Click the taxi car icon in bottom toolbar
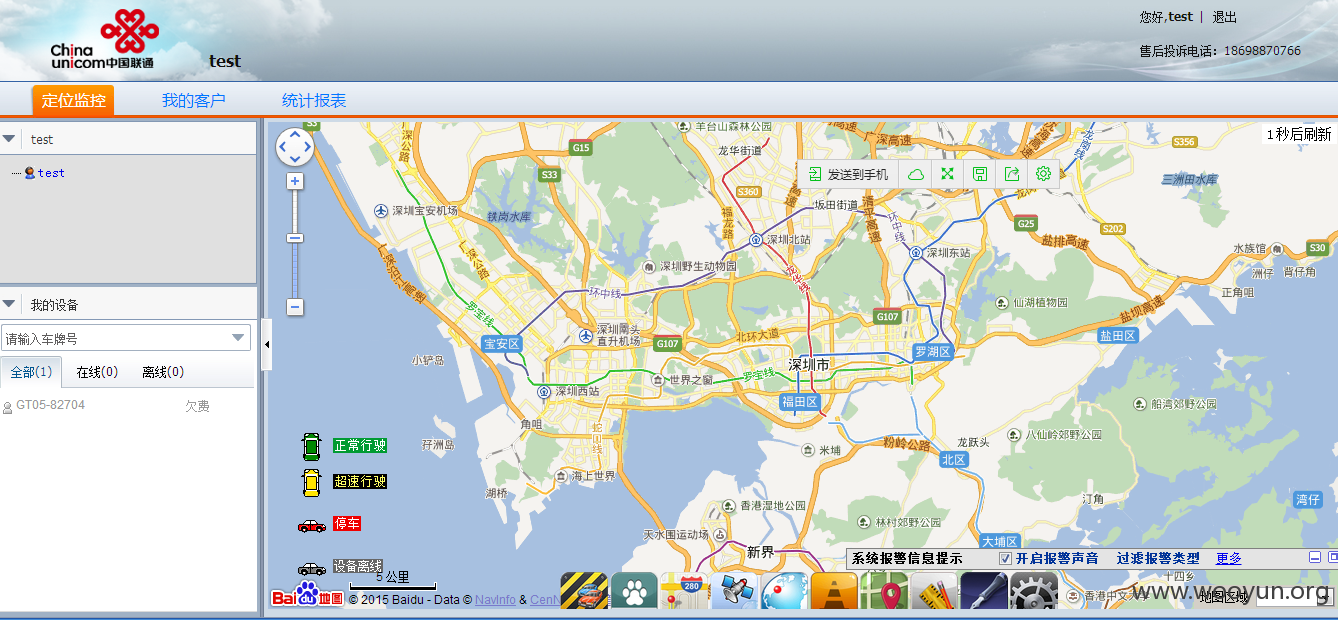This screenshot has height=620, width=1338. point(584,591)
